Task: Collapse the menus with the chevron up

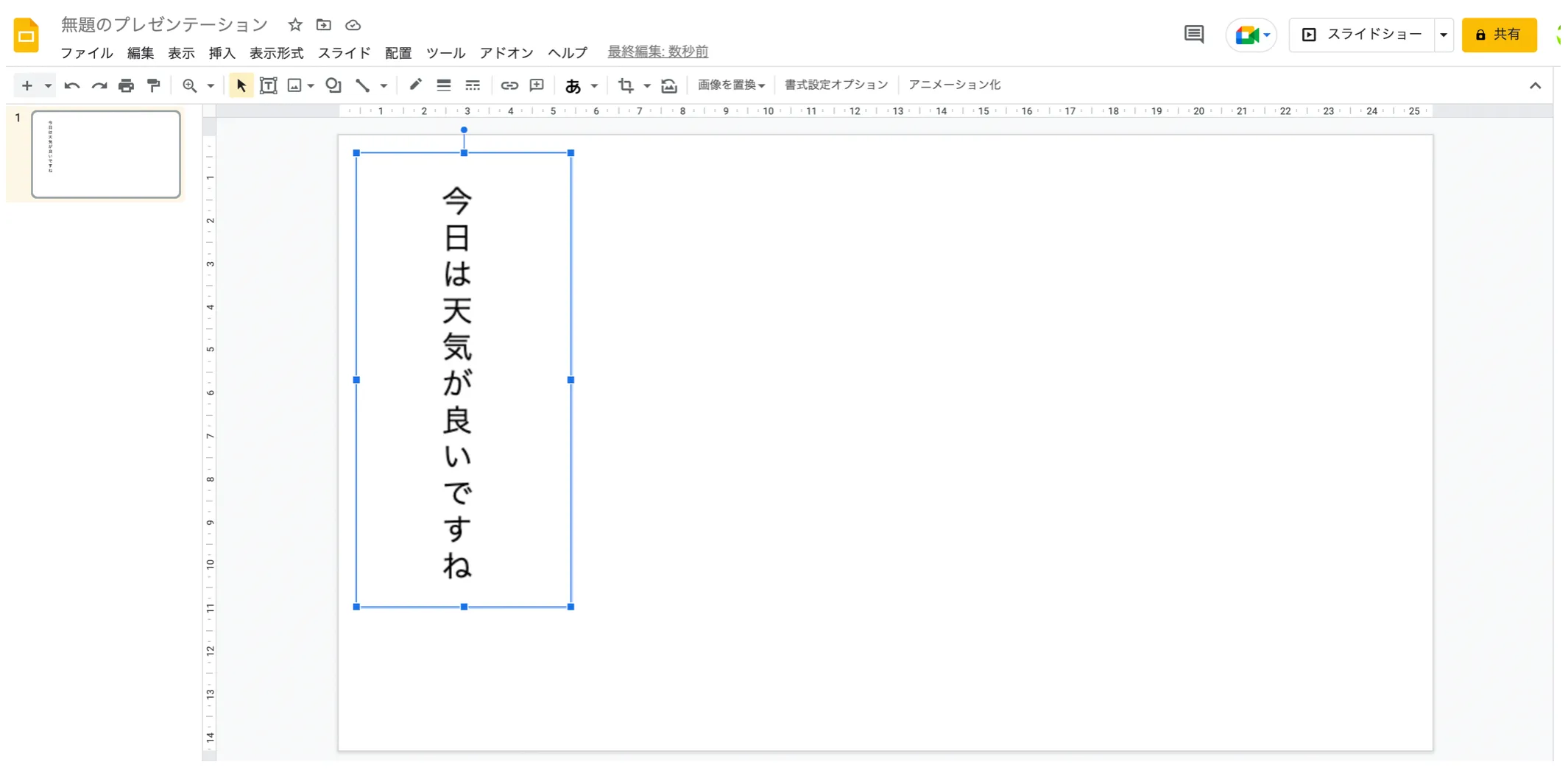Action: click(1535, 86)
